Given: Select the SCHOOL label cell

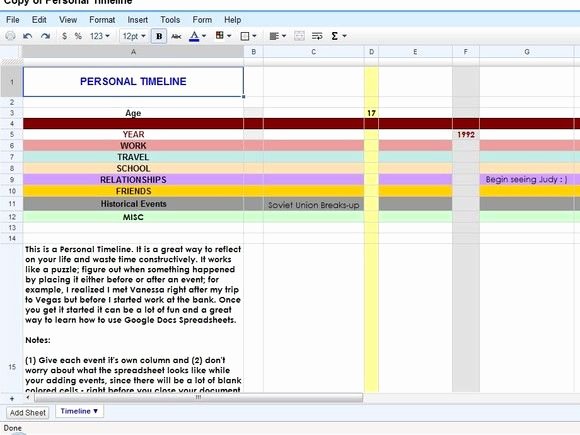Looking at the screenshot, I should [x=133, y=169].
